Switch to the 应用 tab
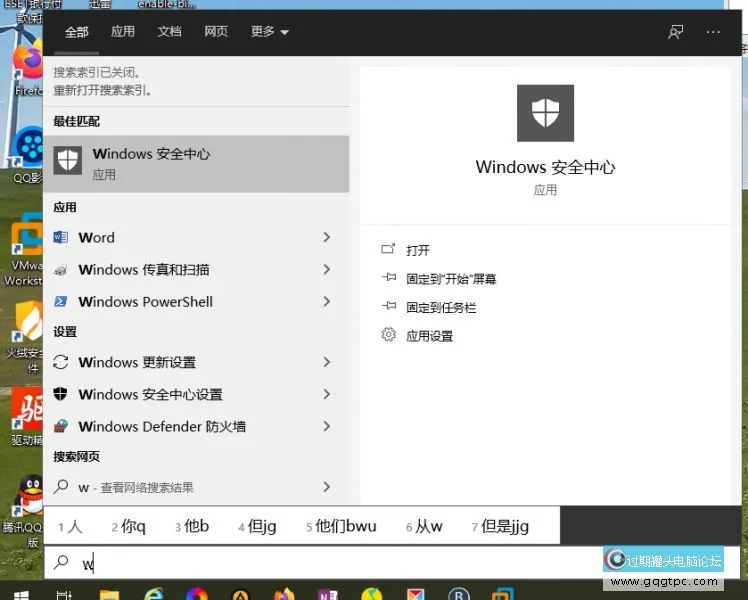This screenshot has width=748, height=600. [x=123, y=32]
